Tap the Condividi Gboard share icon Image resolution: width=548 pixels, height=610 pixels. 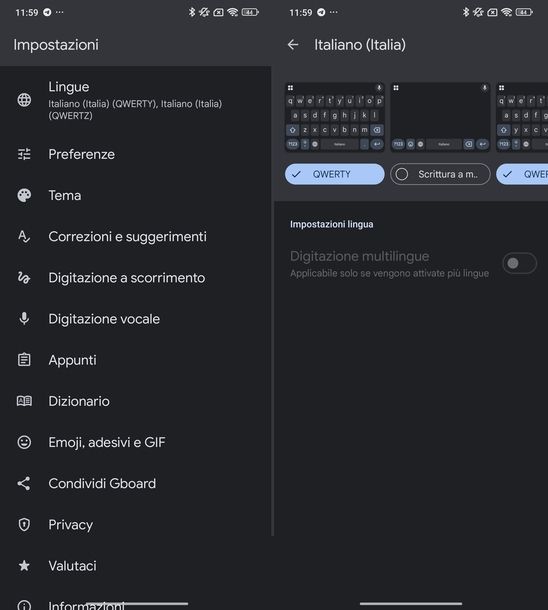coord(24,484)
